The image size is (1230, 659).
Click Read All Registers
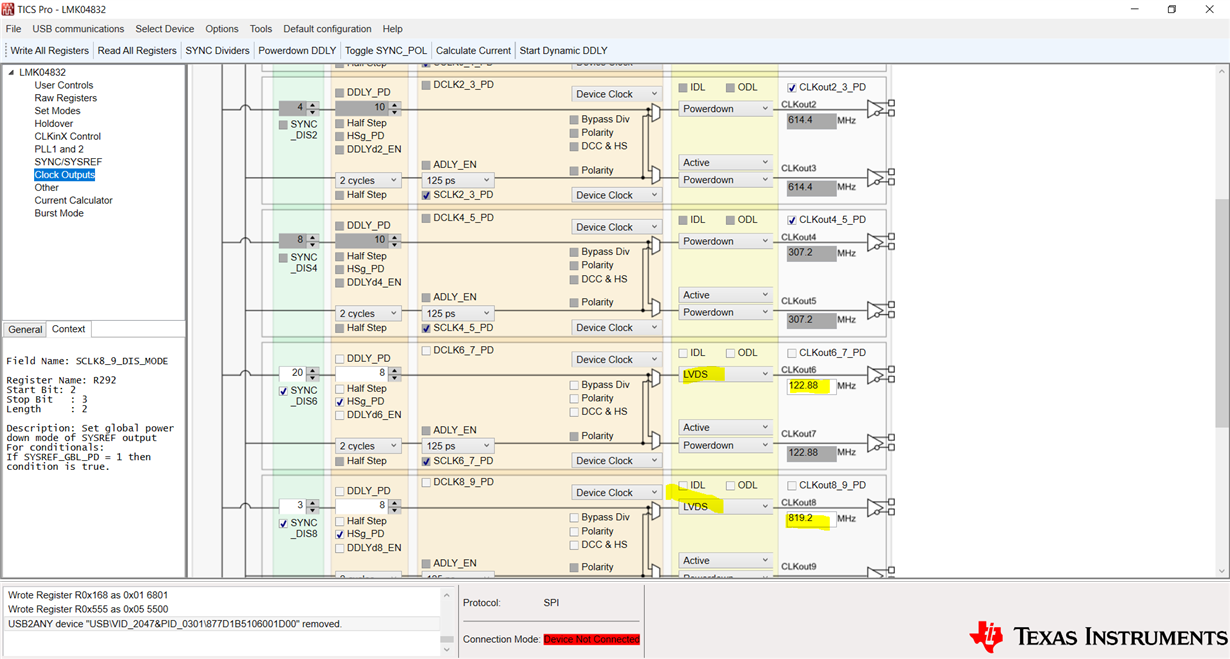point(137,50)
